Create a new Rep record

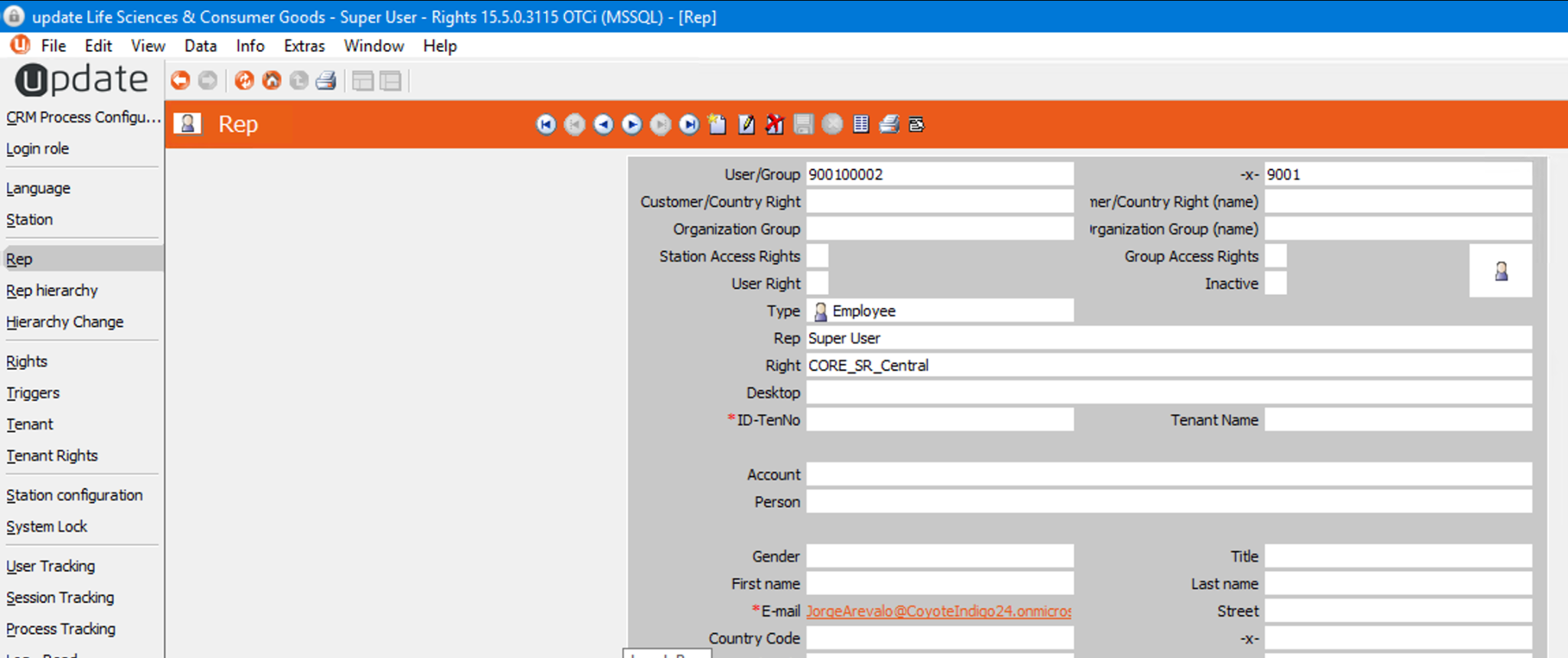click(x=717, y=124)
